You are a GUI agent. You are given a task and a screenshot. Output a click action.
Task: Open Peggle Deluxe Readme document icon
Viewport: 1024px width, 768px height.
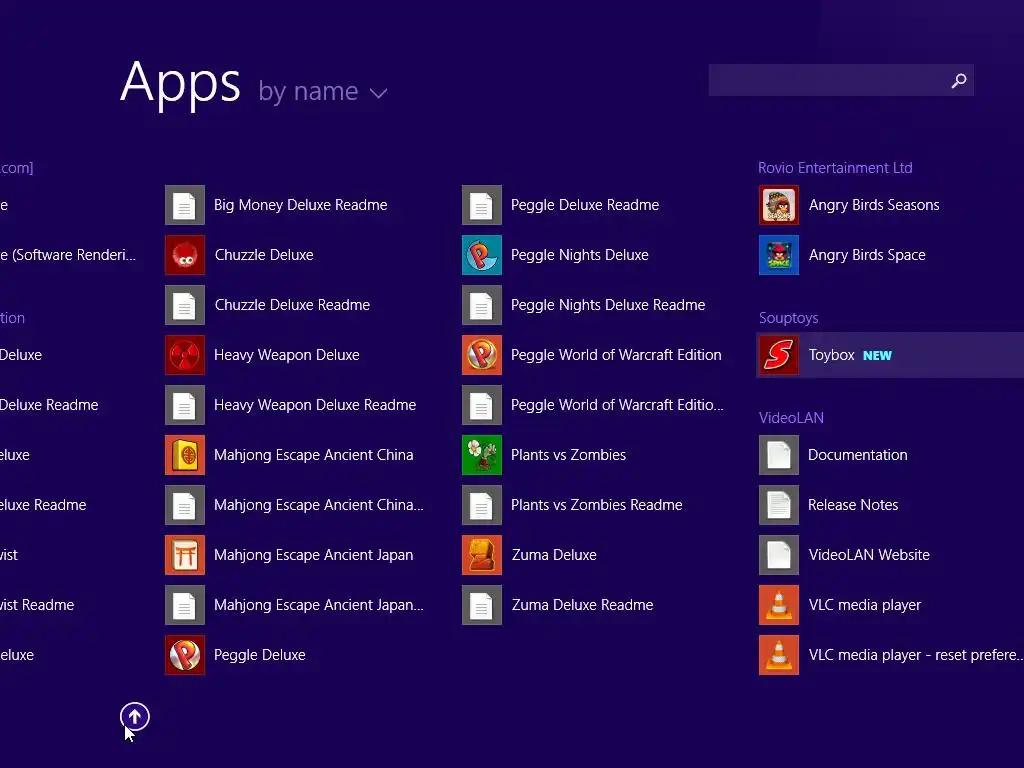coord(482,204)
